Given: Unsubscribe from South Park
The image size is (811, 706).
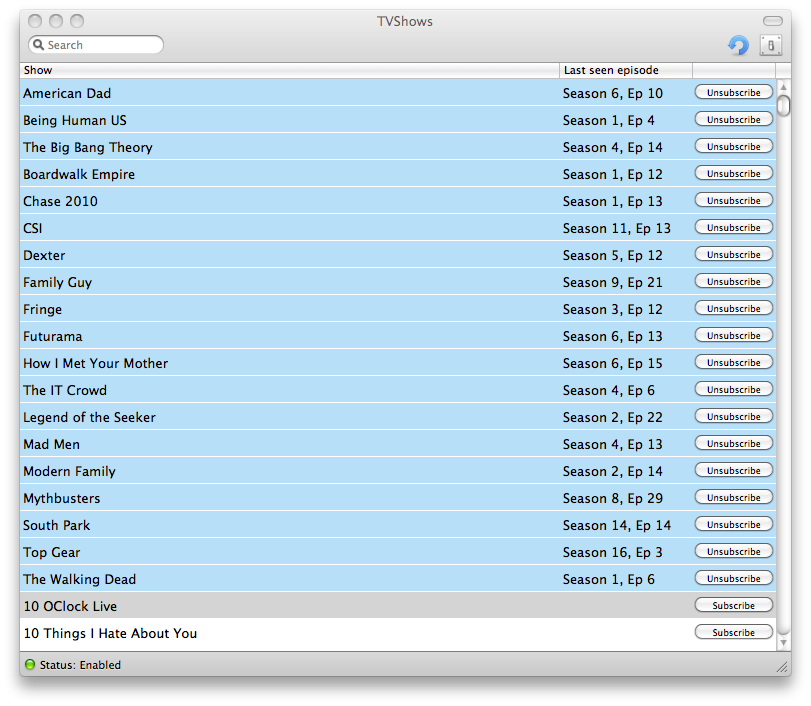Looking at the screenshot, I should point(733,524).
